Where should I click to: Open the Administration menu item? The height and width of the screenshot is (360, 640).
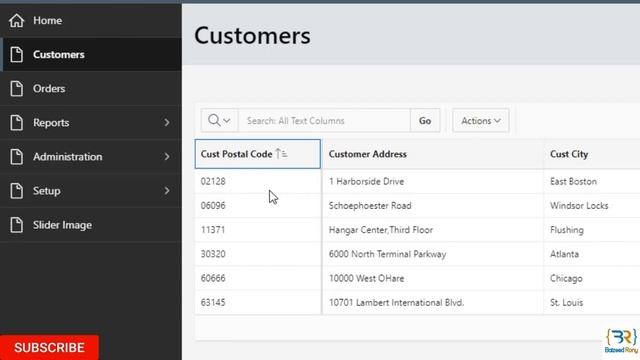tap(91, 157)
